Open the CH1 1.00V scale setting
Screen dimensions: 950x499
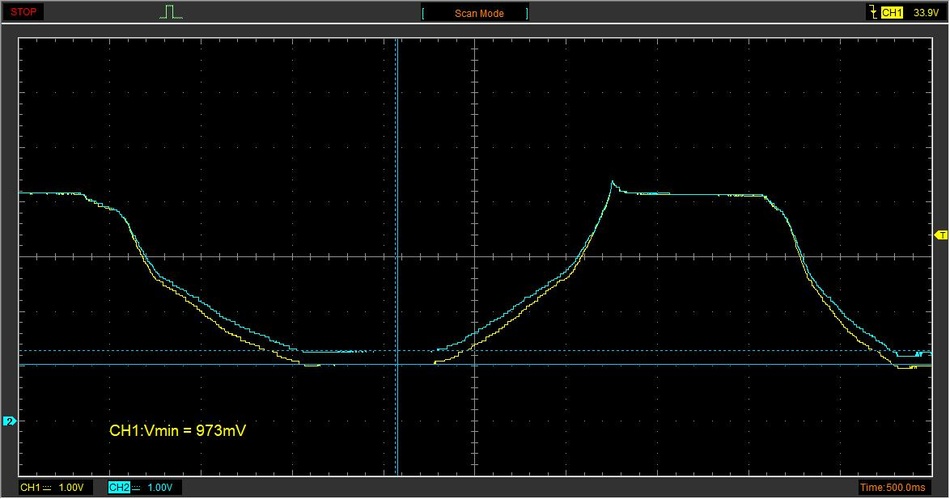[x=71, y=487]
